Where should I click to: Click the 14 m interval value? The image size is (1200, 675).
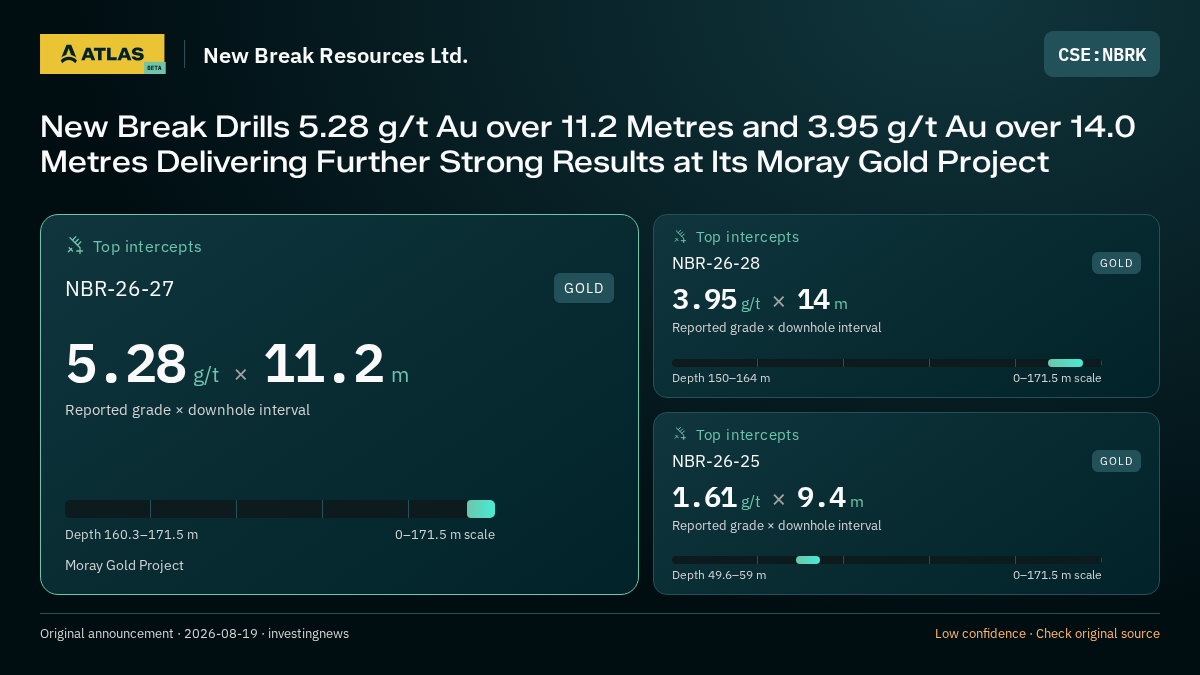[x=822, y=300]
